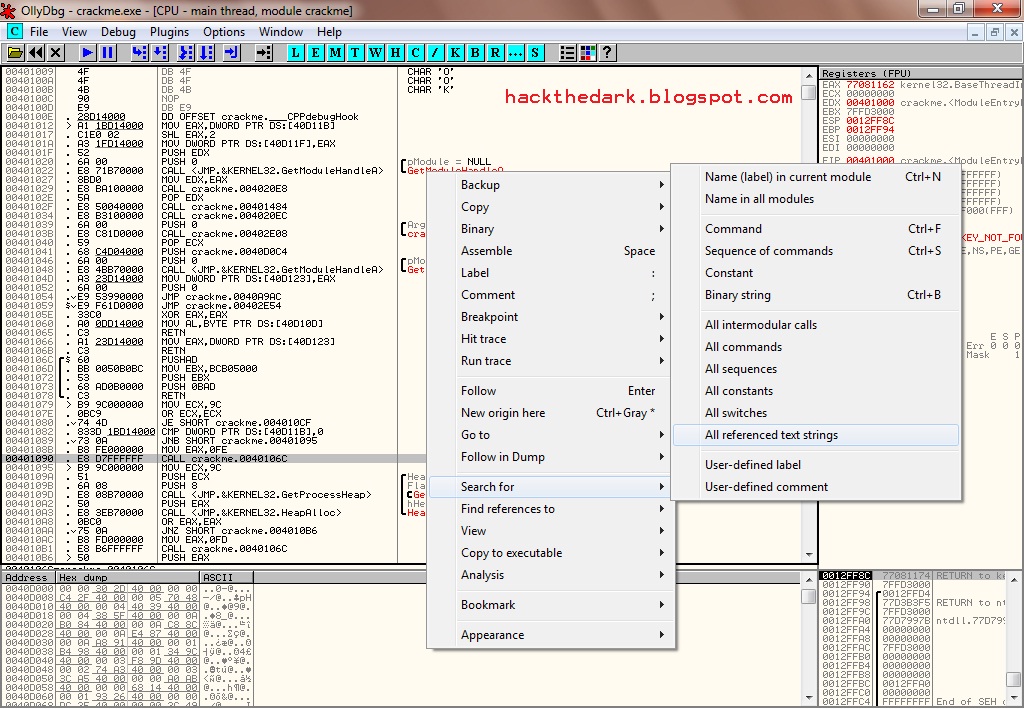Open Call stack with K button
The height and width of the screenshot is (709, 1024).
click(455, 53)
